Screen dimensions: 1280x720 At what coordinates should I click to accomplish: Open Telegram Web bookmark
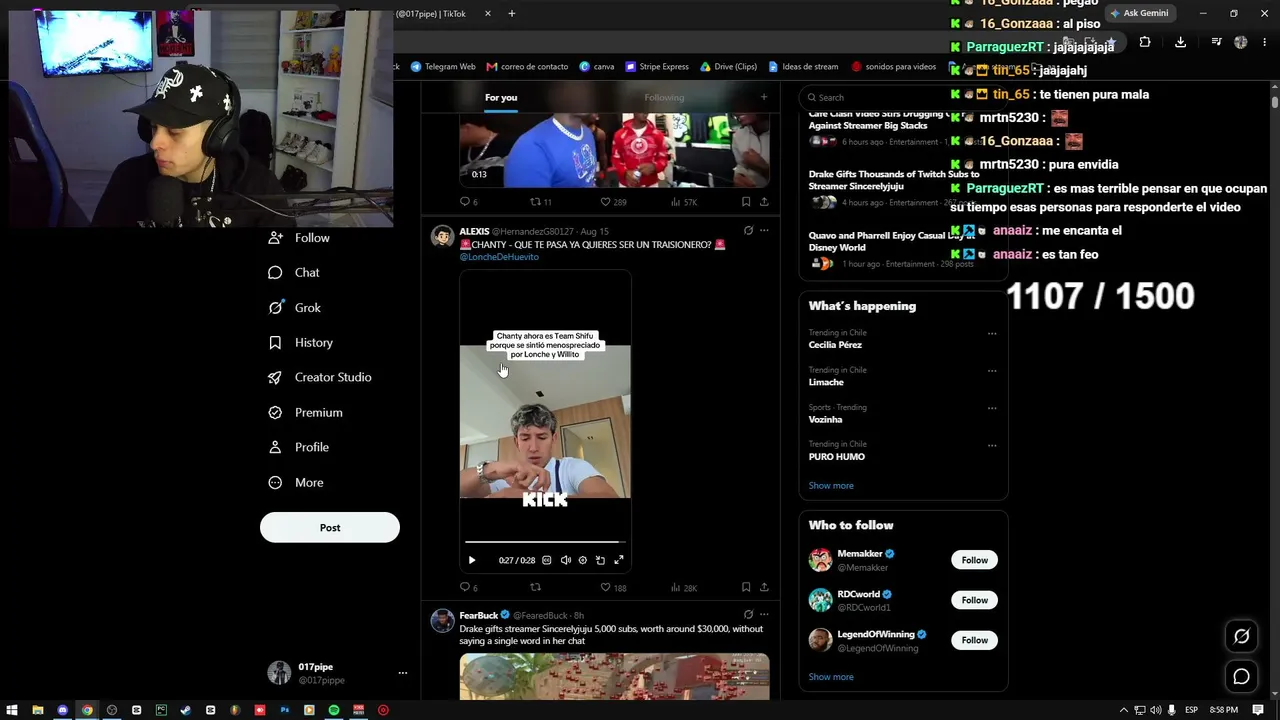point(443,67)
